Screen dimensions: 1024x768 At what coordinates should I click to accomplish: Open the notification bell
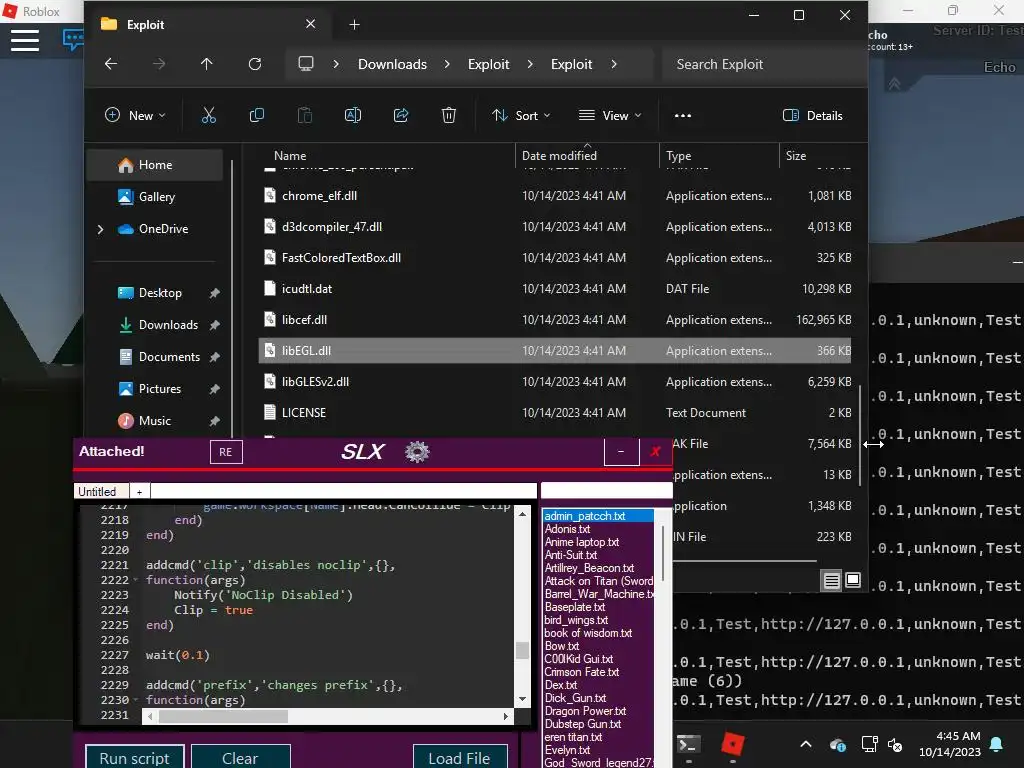click(x=997, y=744)
